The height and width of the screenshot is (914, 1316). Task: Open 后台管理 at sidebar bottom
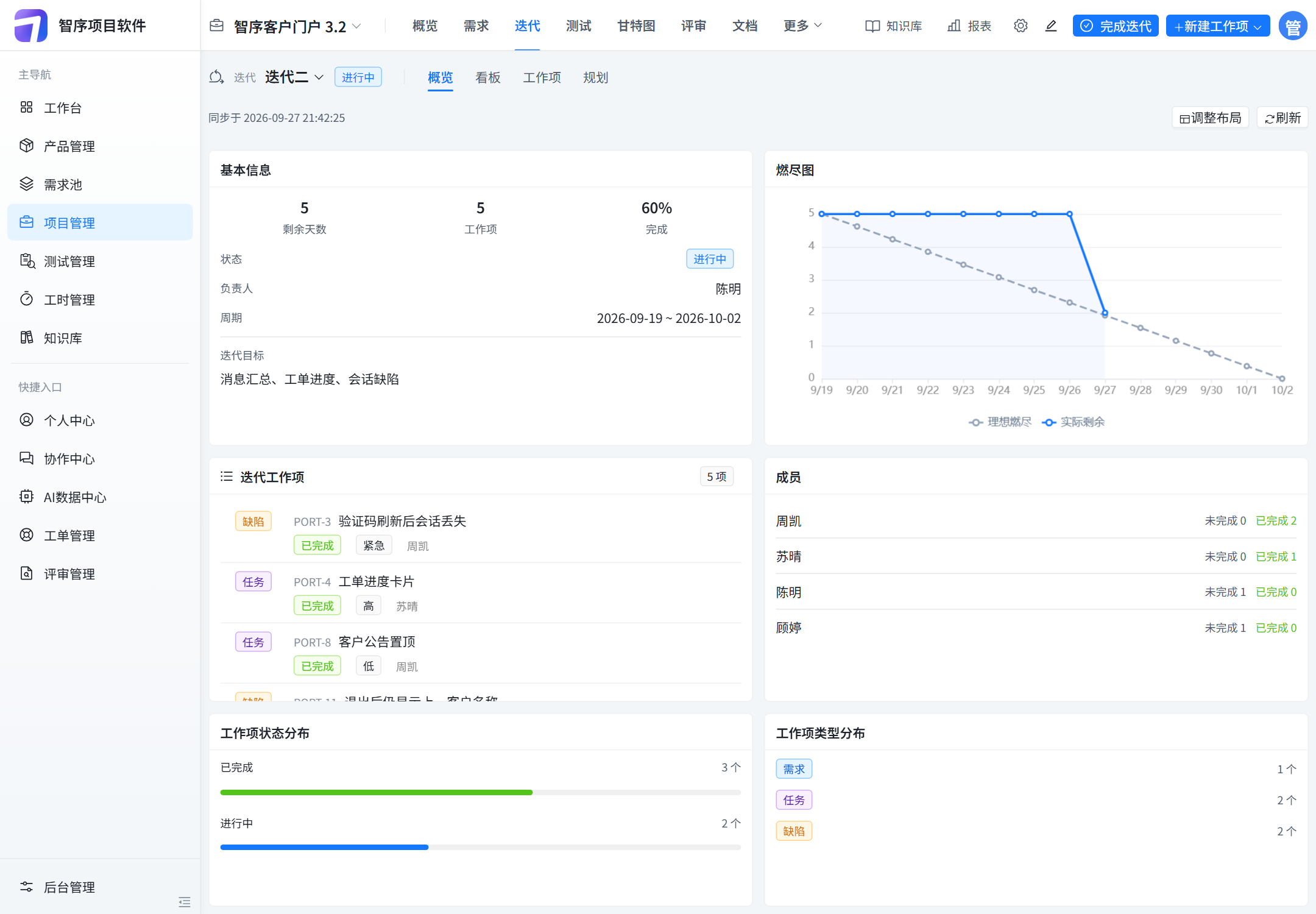coord(100,887)
